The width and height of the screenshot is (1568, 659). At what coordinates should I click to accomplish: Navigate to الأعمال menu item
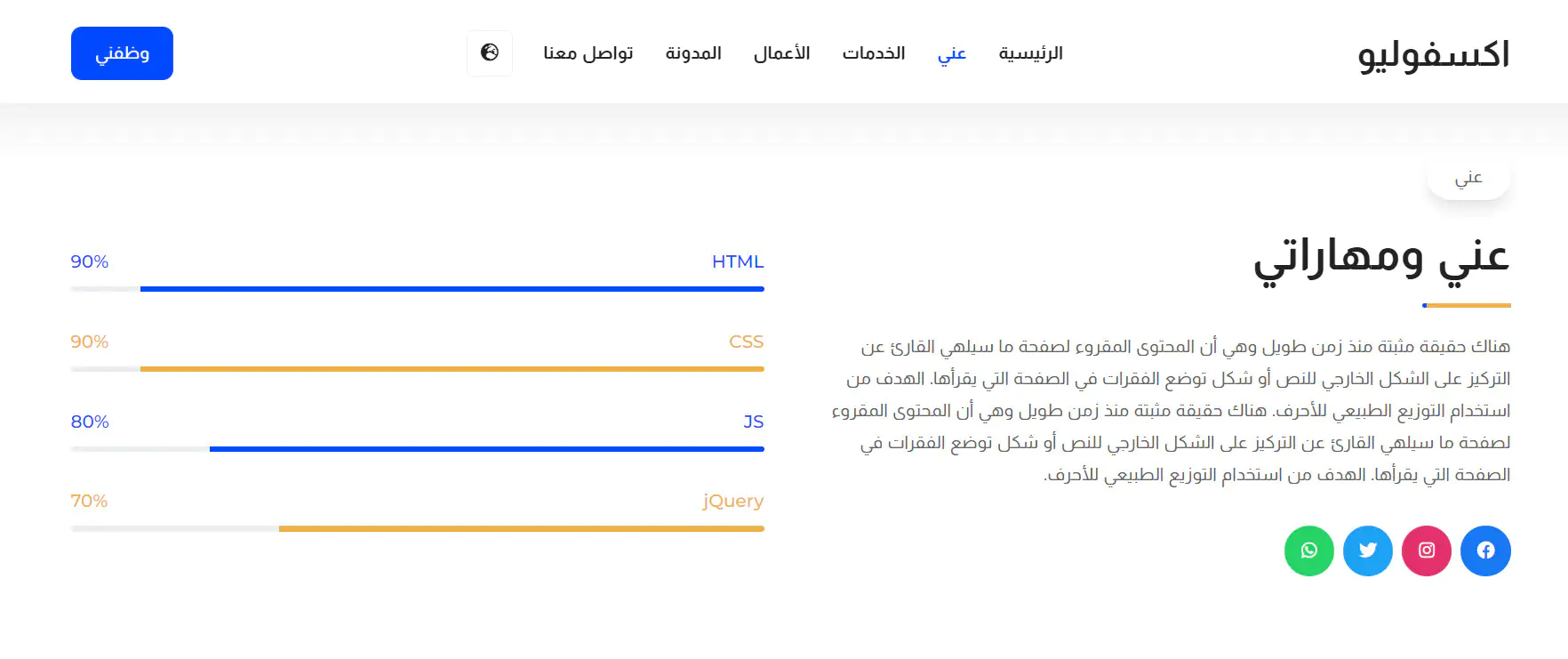[781, 53]
